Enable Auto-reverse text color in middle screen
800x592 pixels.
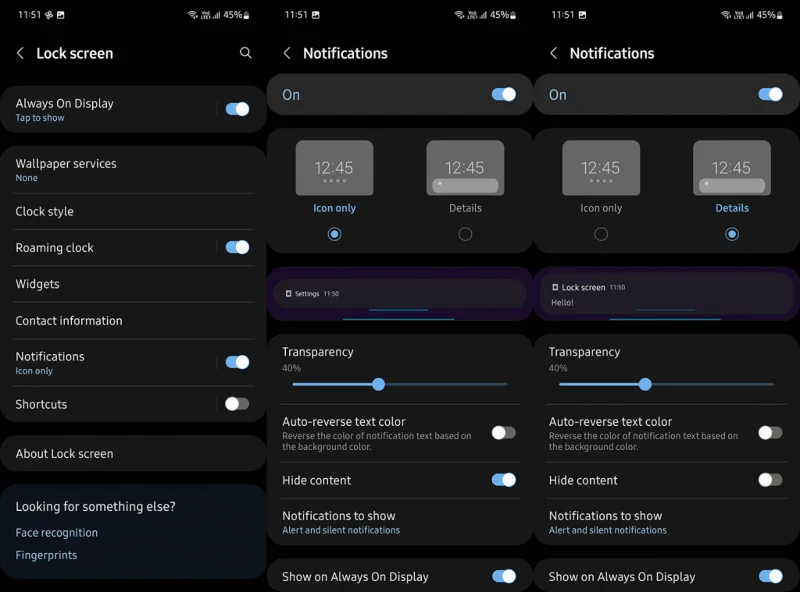pos(504,433)
